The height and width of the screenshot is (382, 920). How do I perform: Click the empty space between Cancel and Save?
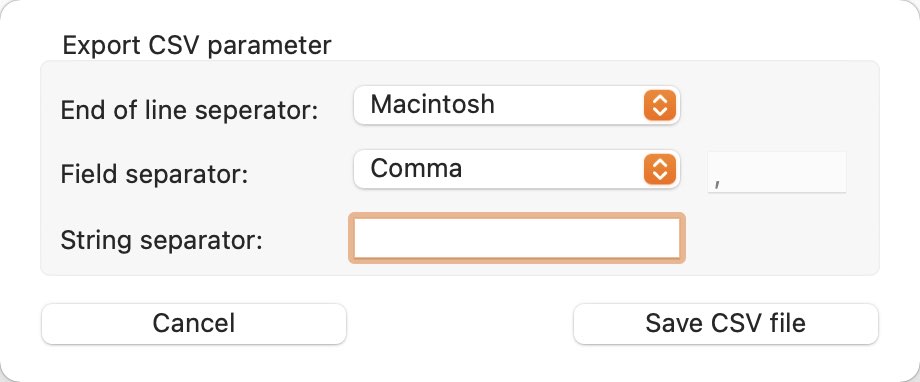click(459, 323)
